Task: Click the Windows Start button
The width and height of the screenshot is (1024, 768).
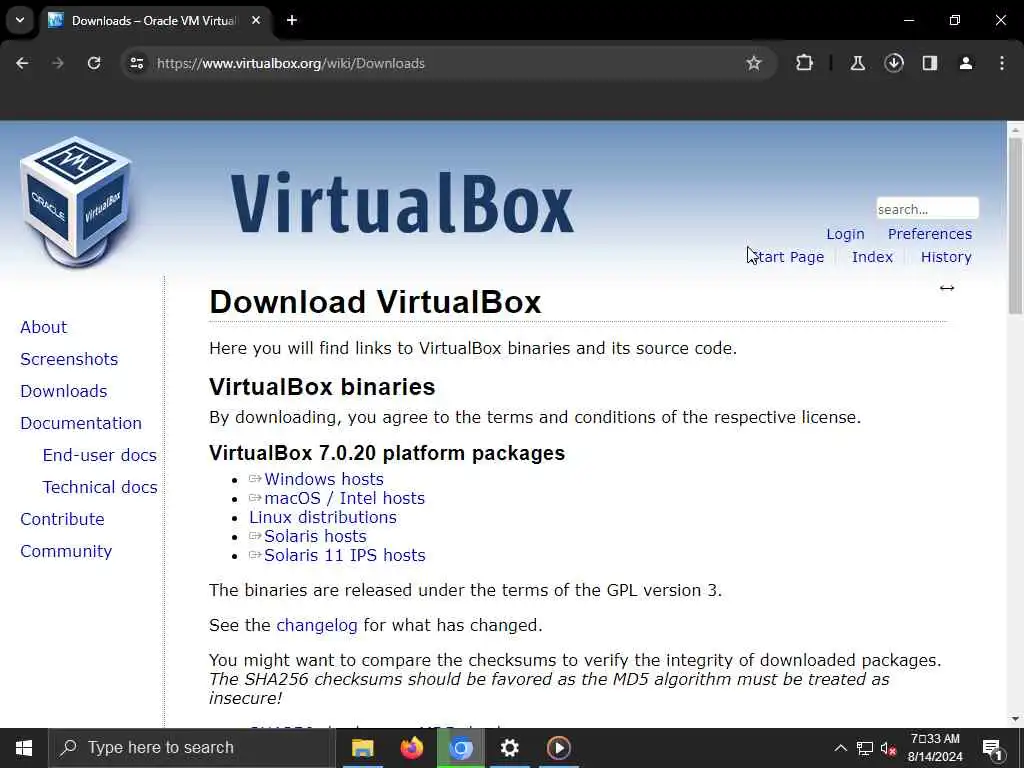Action: coord(24,748)
